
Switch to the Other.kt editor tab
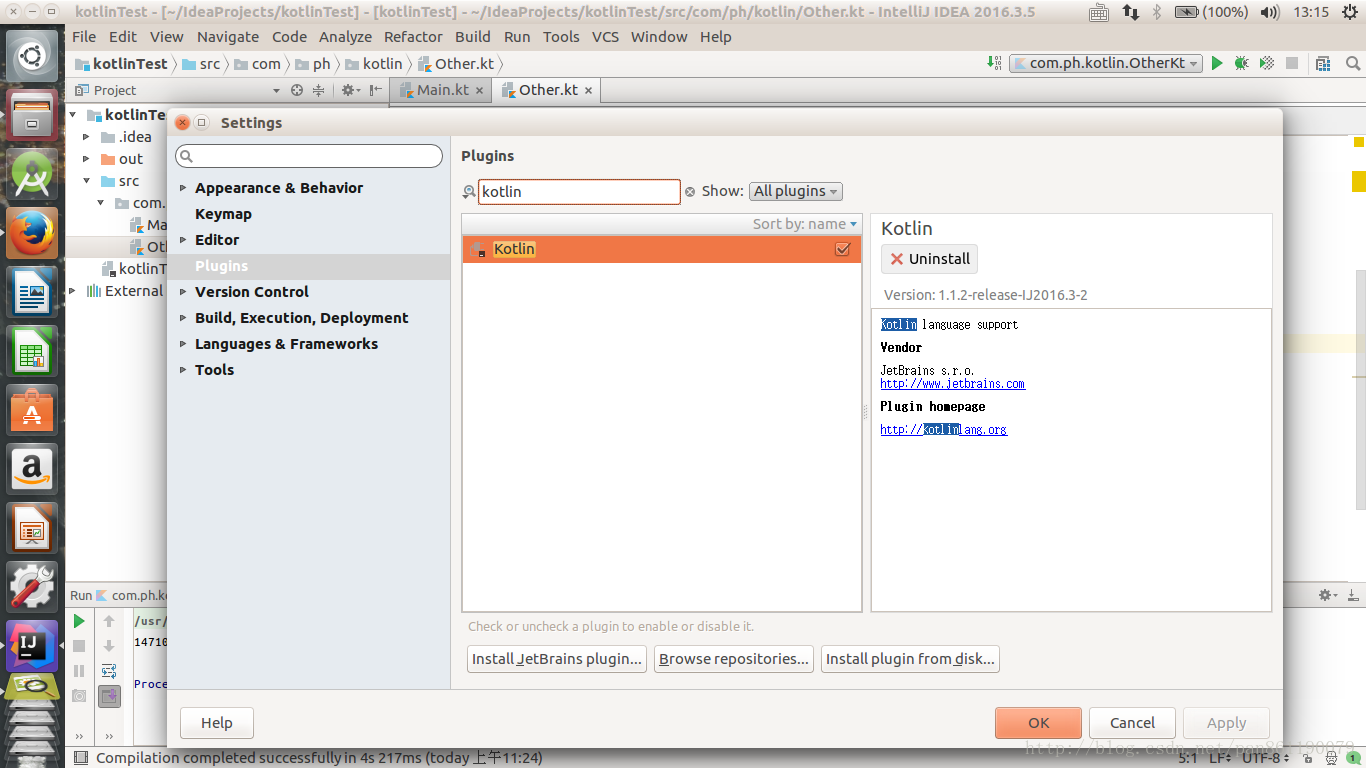[548, 90]
